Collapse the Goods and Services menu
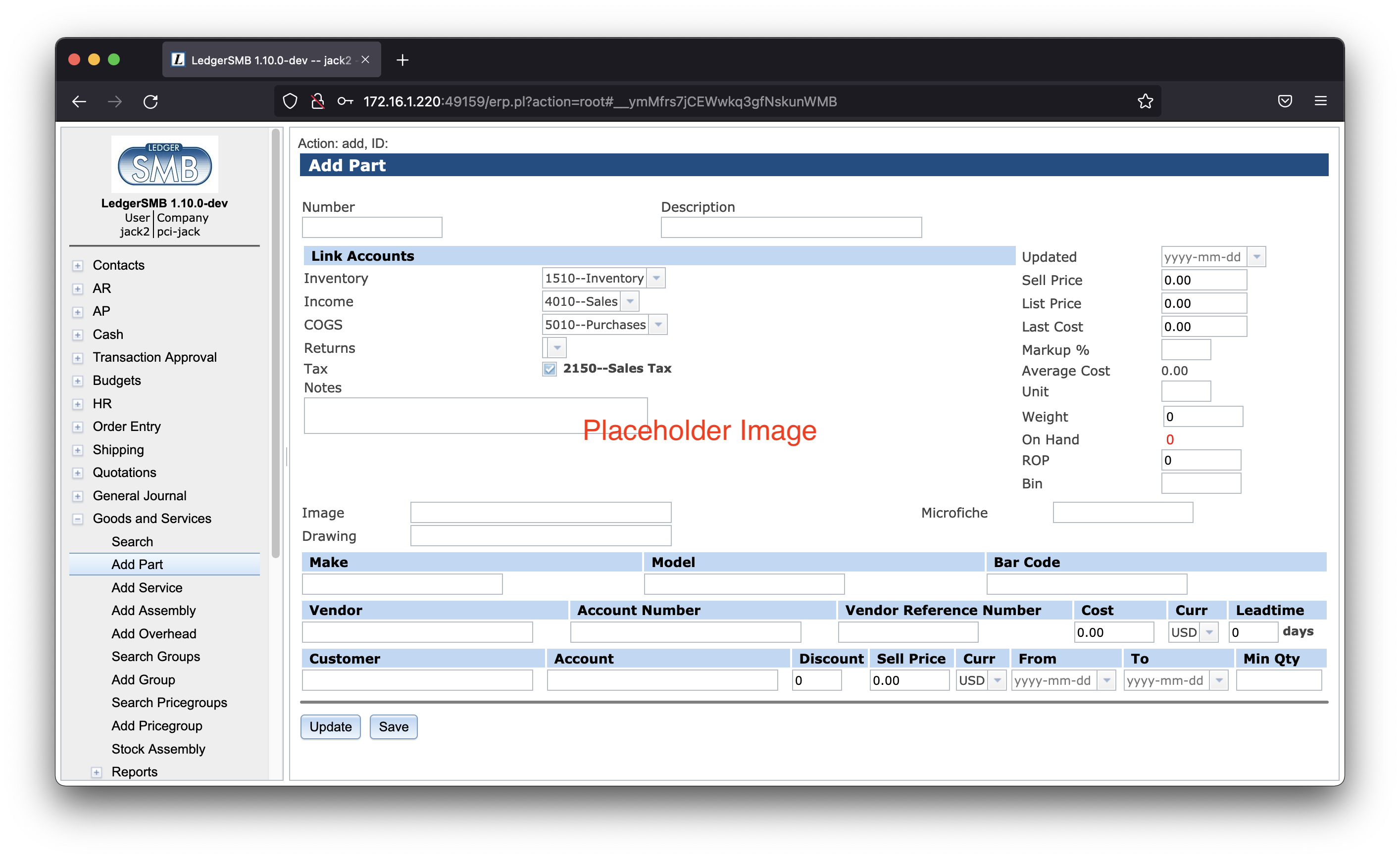Image resolution: width=1400 pixels, height=859 pixels. pos(78,519)
